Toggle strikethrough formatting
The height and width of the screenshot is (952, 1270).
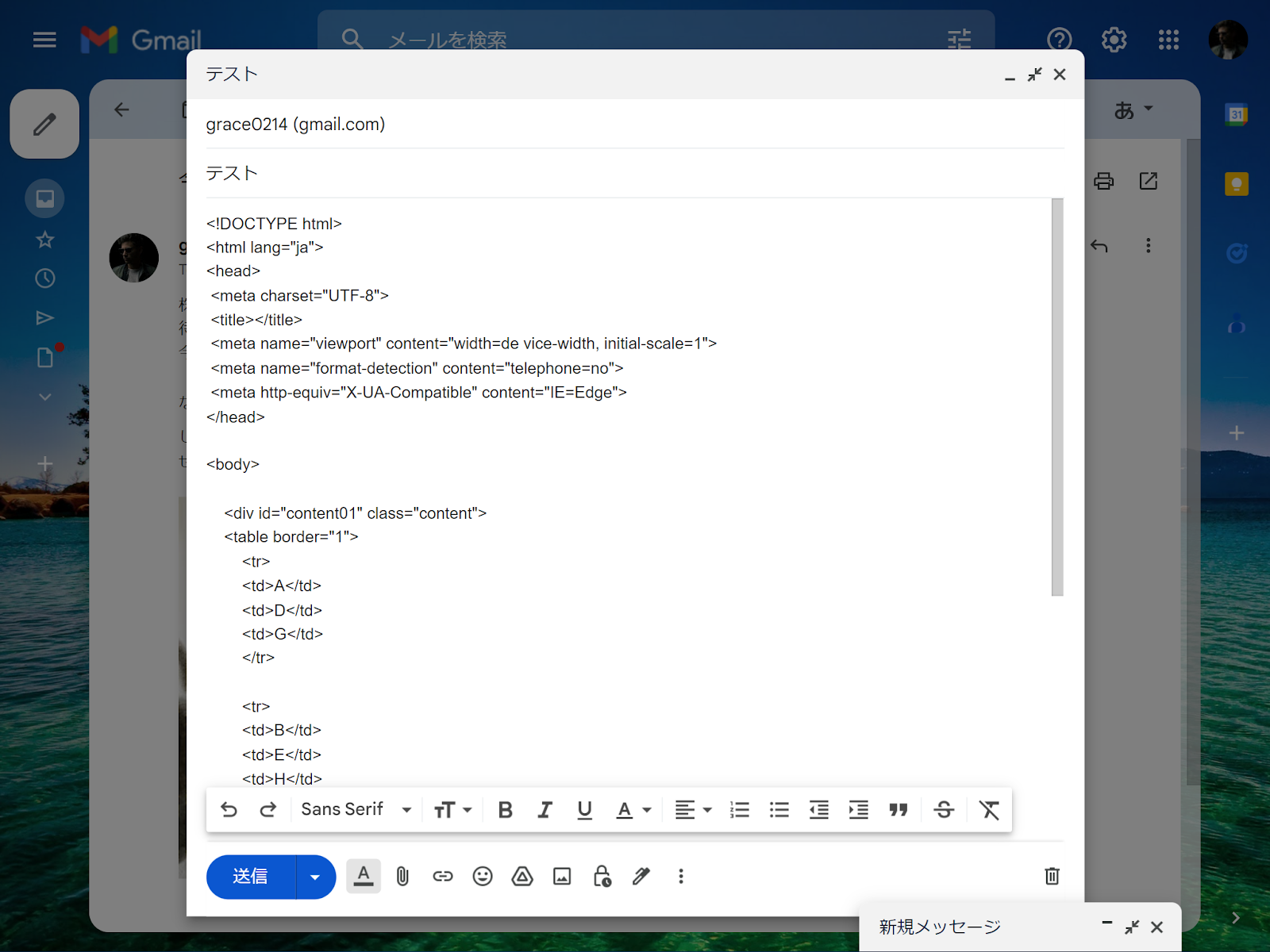pyautogui.click(x=945, y=810)
